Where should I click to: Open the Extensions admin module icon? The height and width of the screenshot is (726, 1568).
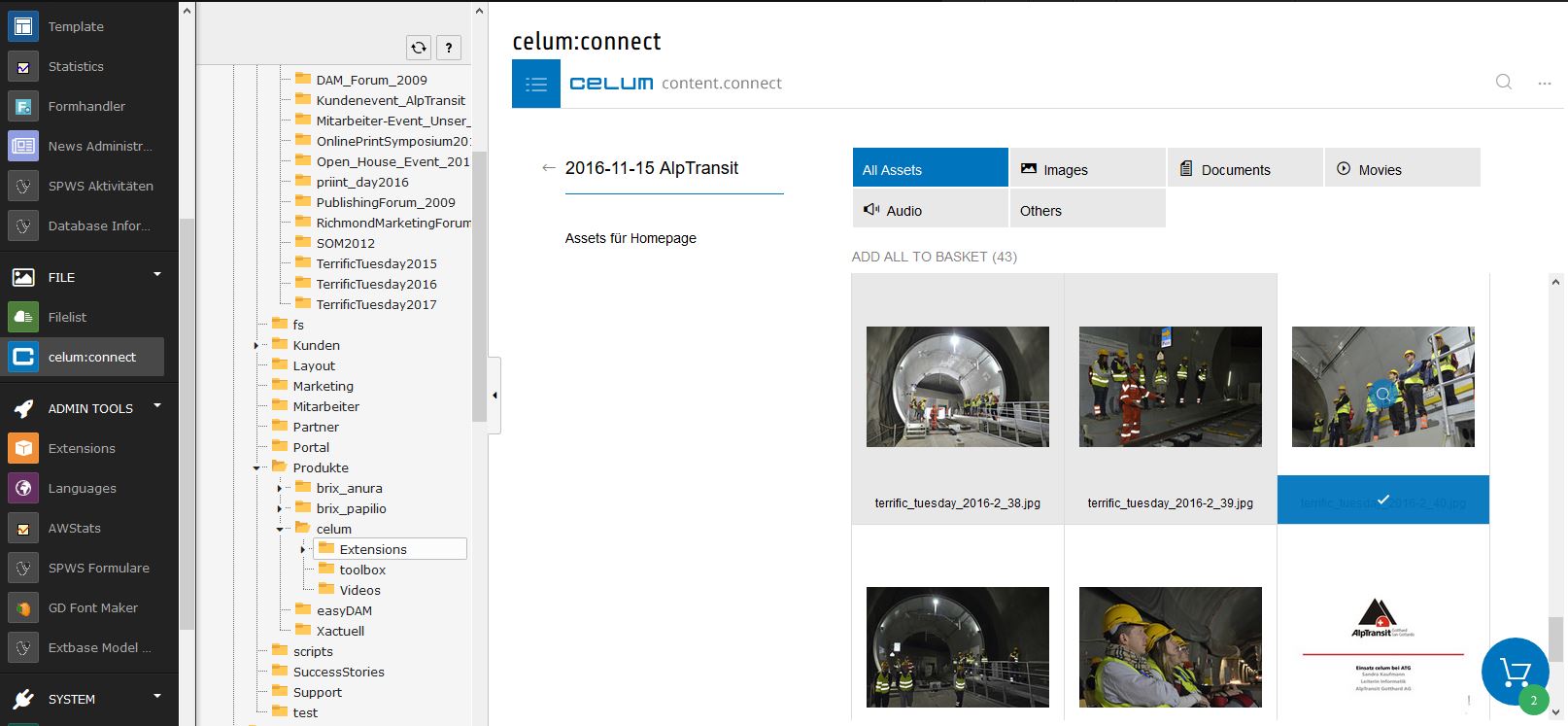point(23,448)
